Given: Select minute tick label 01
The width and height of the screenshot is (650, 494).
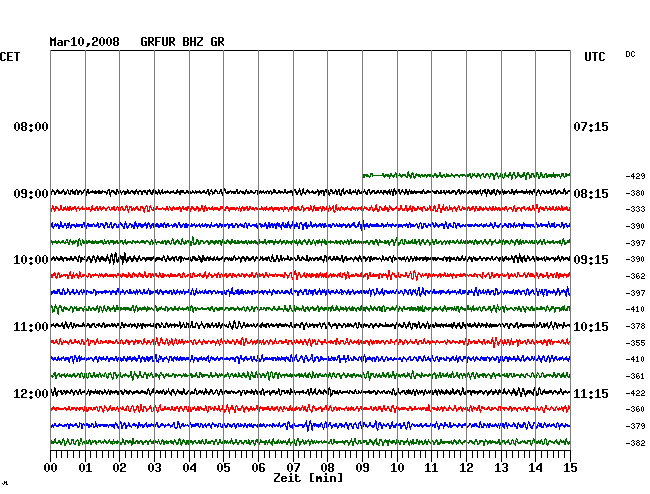Looking at the screenshot, I should click(85, 468).
